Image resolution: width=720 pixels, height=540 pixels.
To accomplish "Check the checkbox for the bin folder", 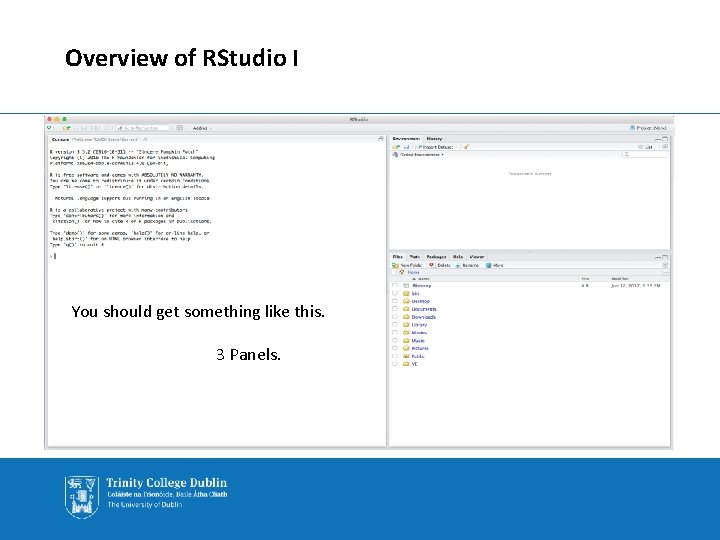I will [394, 293].
